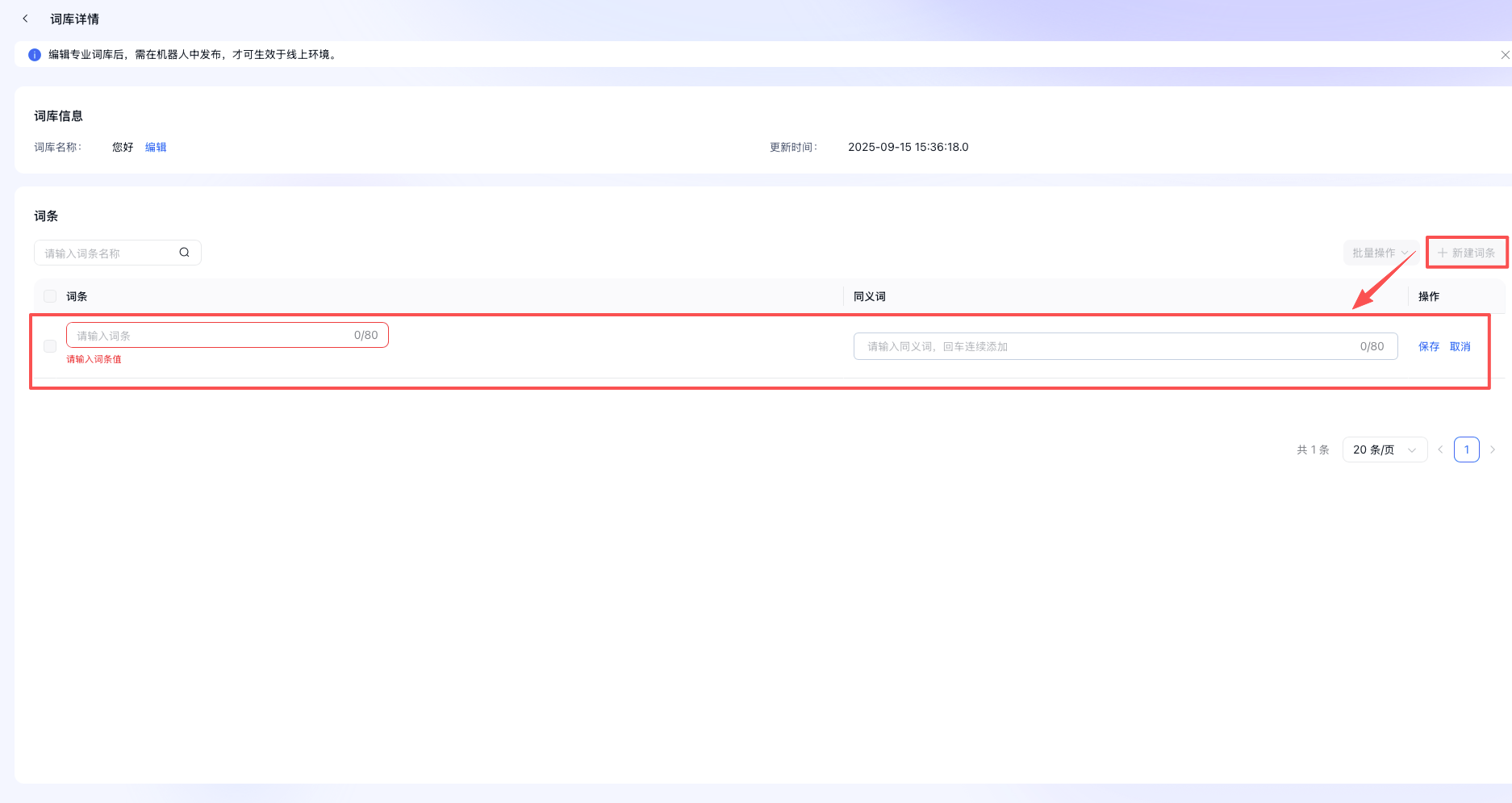Select page 1 in pagination
This screenshot has width=1512, height=803.
pyautogui.click(x=1466, y=450)
